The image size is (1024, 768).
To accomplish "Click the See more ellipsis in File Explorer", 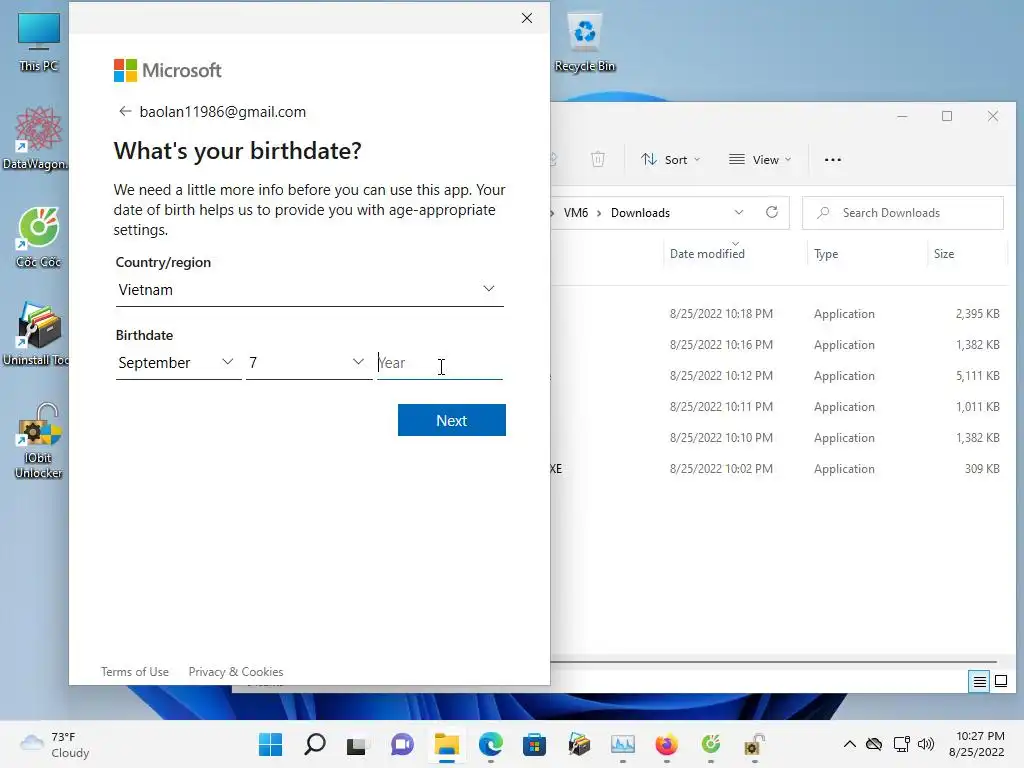I will 833,159.
